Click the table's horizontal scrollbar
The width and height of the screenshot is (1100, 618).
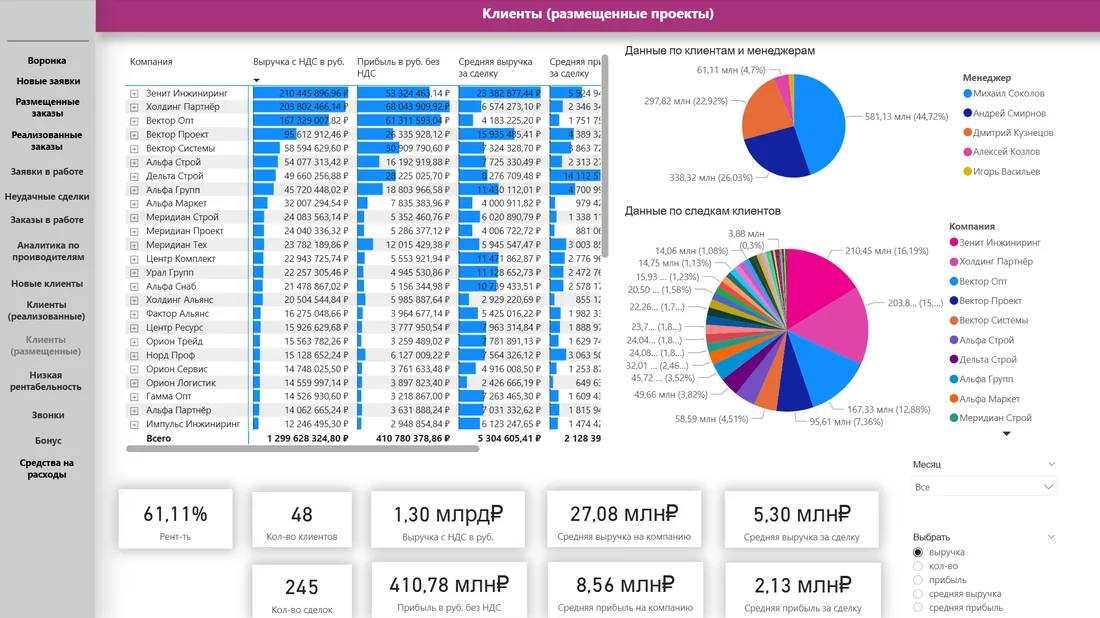pyautogui.click(x=302, y=449)
